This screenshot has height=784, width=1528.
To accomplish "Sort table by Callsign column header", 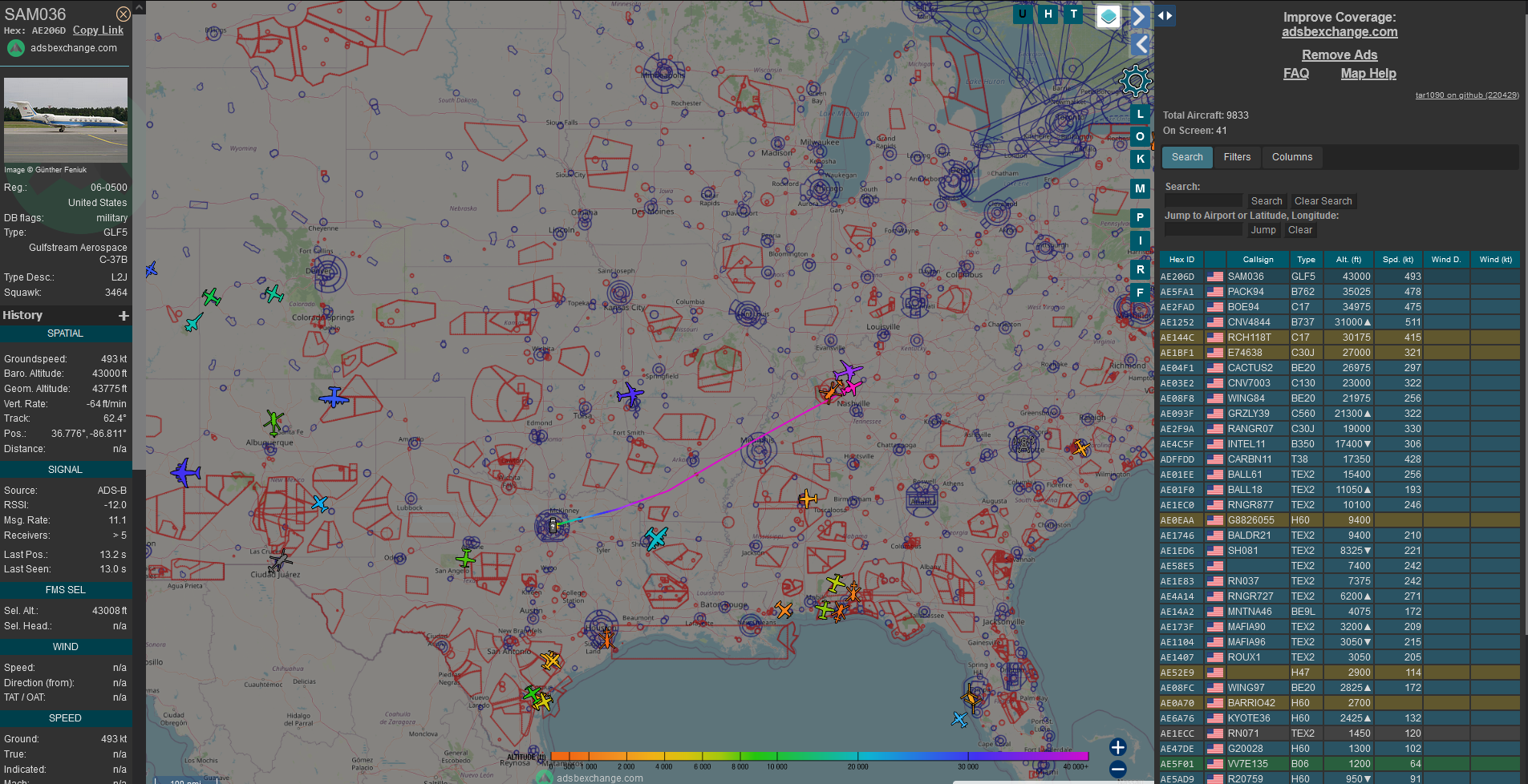I will coord(1258,259).
